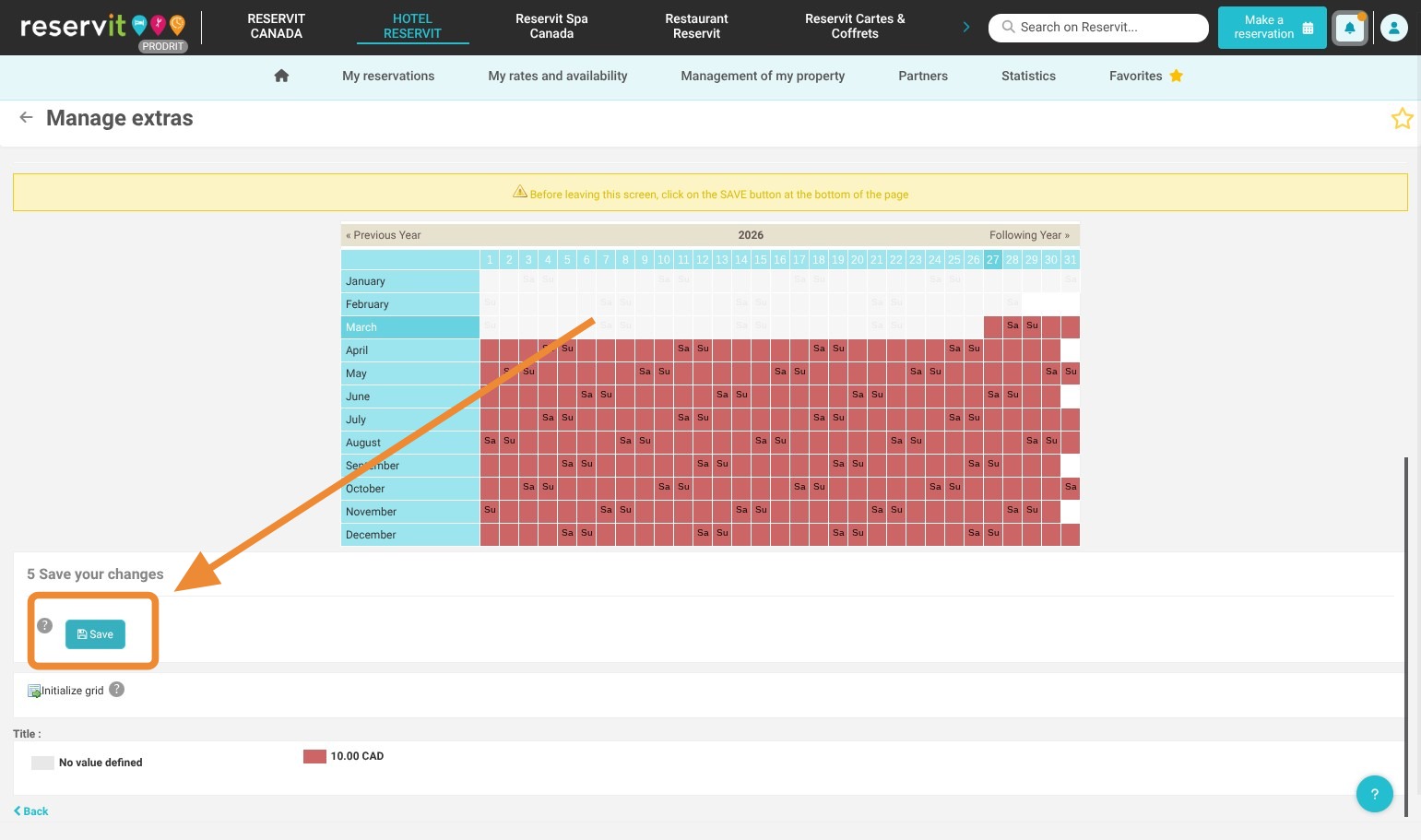Expand more properties with the top-bar chevron
This screenshot has width=1421, height=840.
[x=965, y=27]
